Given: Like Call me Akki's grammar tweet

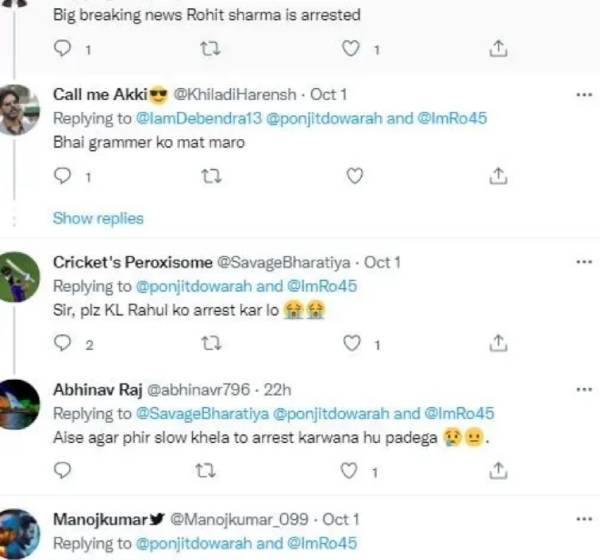Looking at the screenshot, I should click(x=353, y=176).
